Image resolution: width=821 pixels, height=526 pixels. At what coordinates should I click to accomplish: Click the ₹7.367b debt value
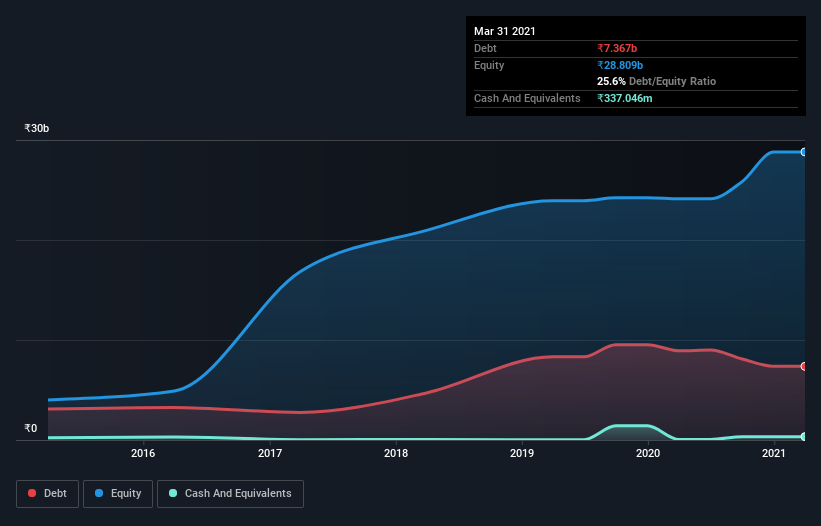pyautogui.click(x=617, y=48)
